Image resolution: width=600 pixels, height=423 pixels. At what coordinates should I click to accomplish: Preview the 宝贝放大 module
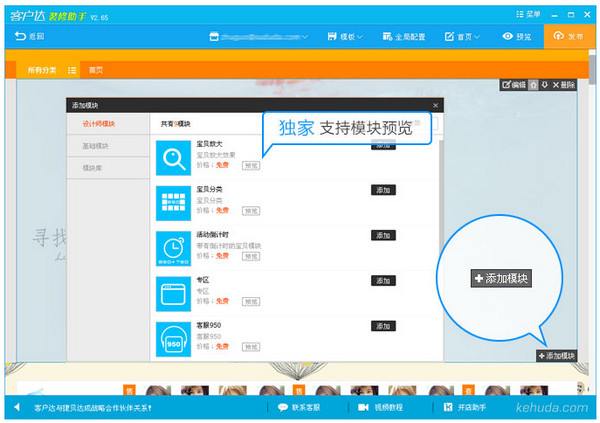251,165
